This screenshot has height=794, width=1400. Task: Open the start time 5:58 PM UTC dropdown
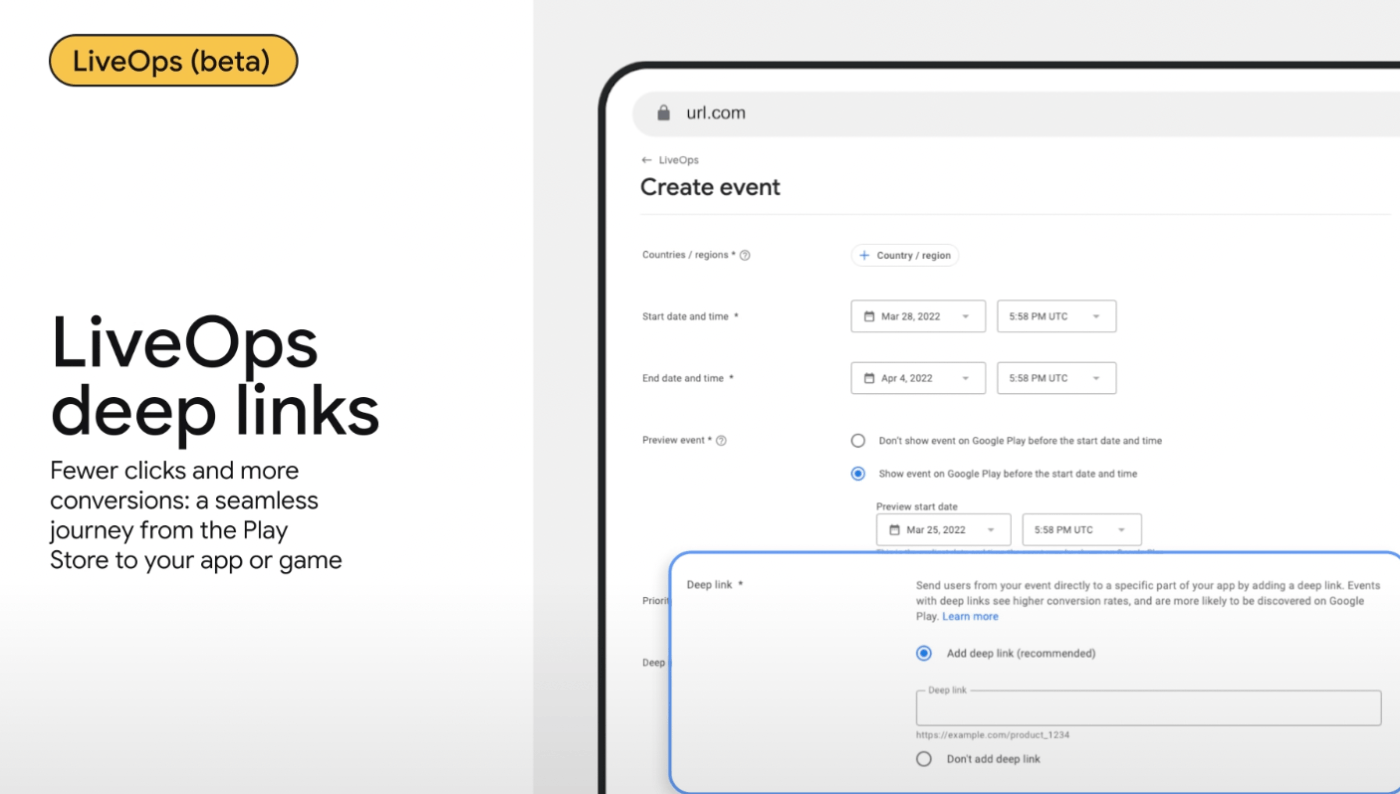[x=1057, y=316]
